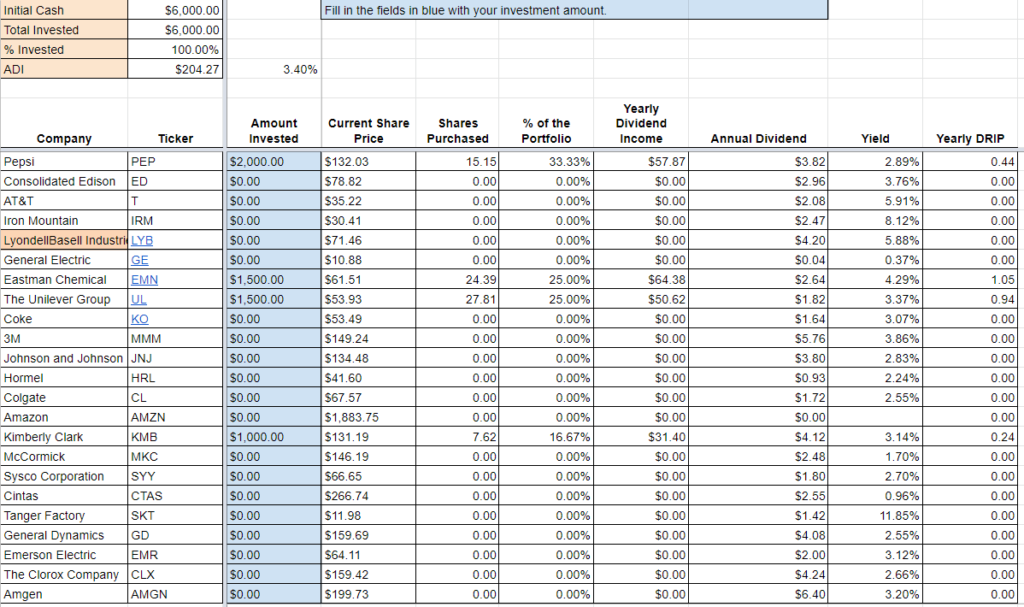Select the Initial Cash label cell
The image size is (1024, 607).
tap(64, 10)
